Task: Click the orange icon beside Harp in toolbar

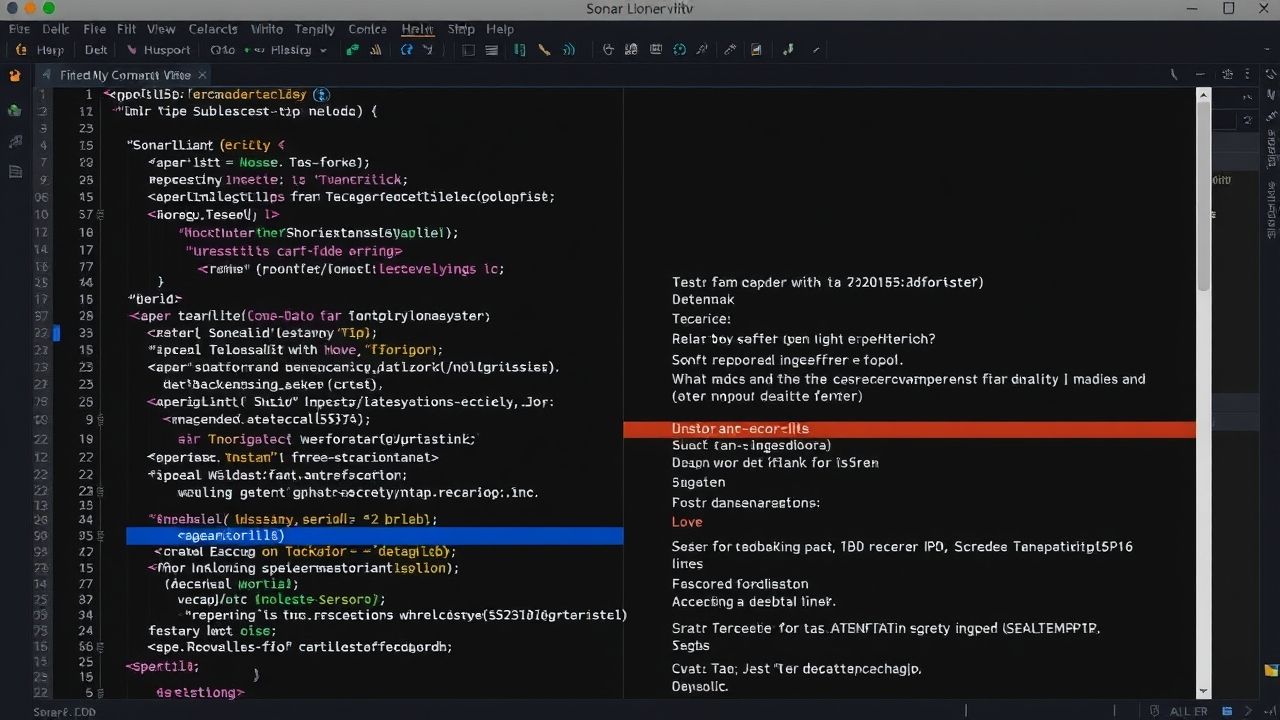Action: click(x=21, y=50)
